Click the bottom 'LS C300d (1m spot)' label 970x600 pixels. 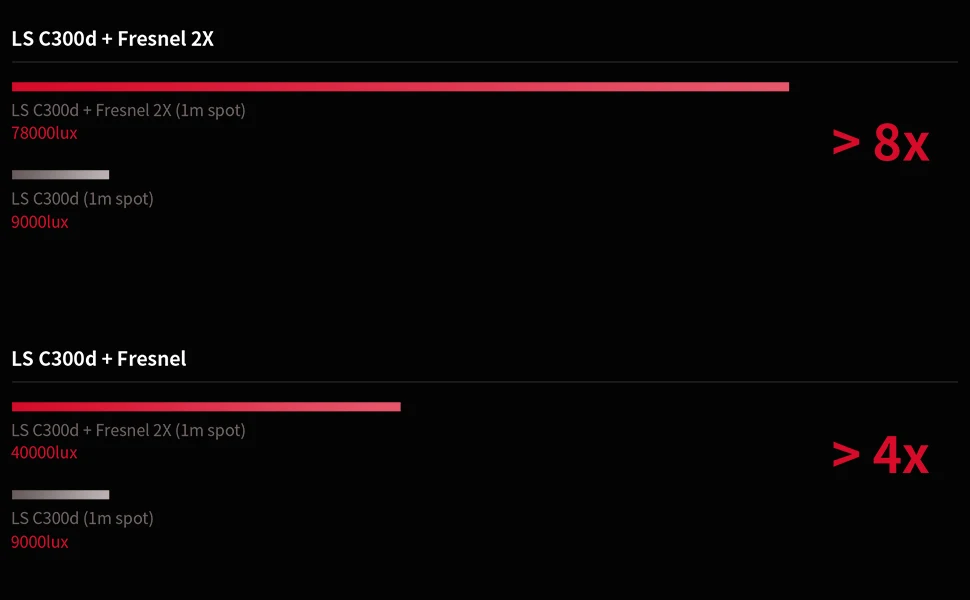(x=82, y=519)
